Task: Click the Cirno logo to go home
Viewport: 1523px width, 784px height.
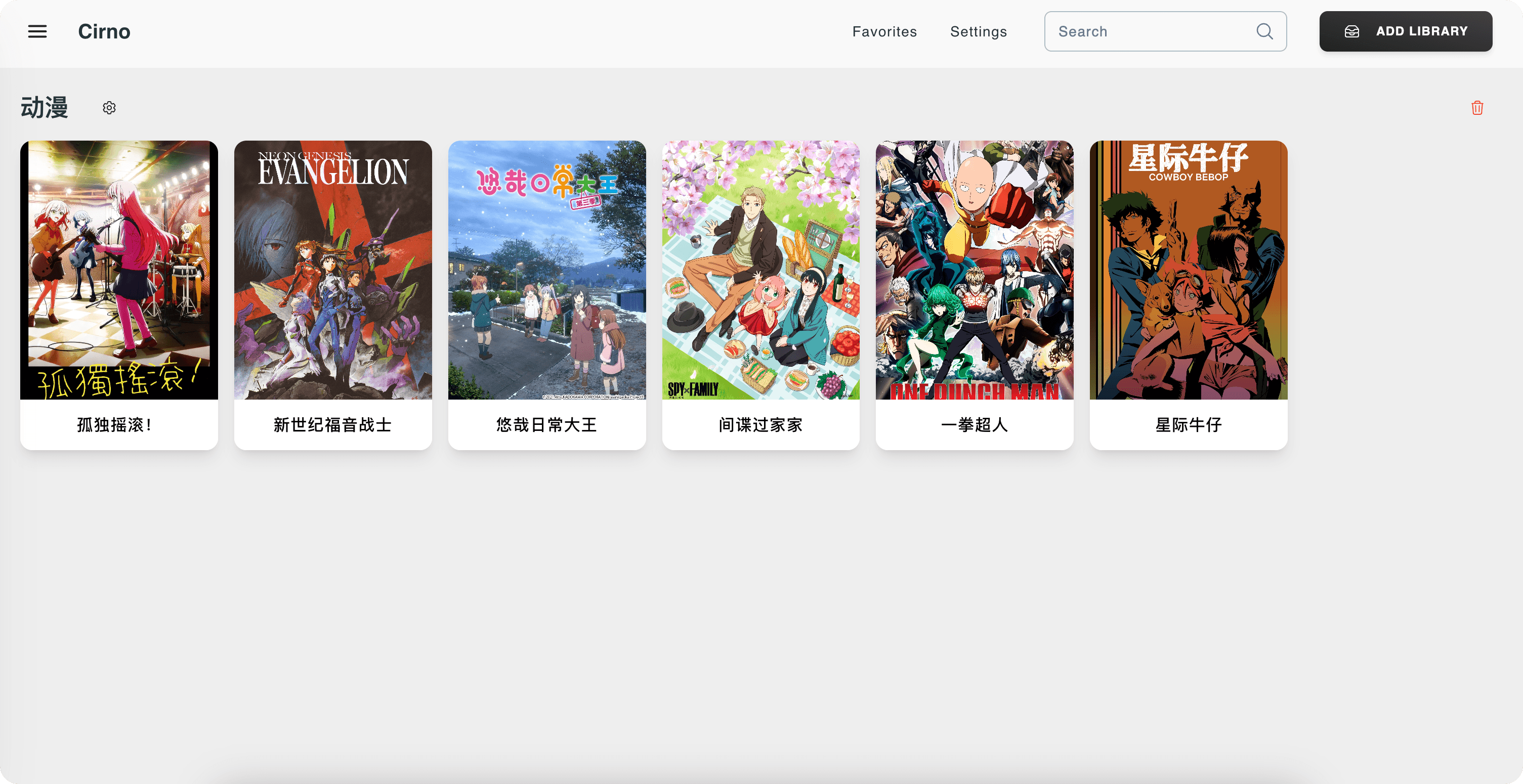Action: [x=104, y=31]
